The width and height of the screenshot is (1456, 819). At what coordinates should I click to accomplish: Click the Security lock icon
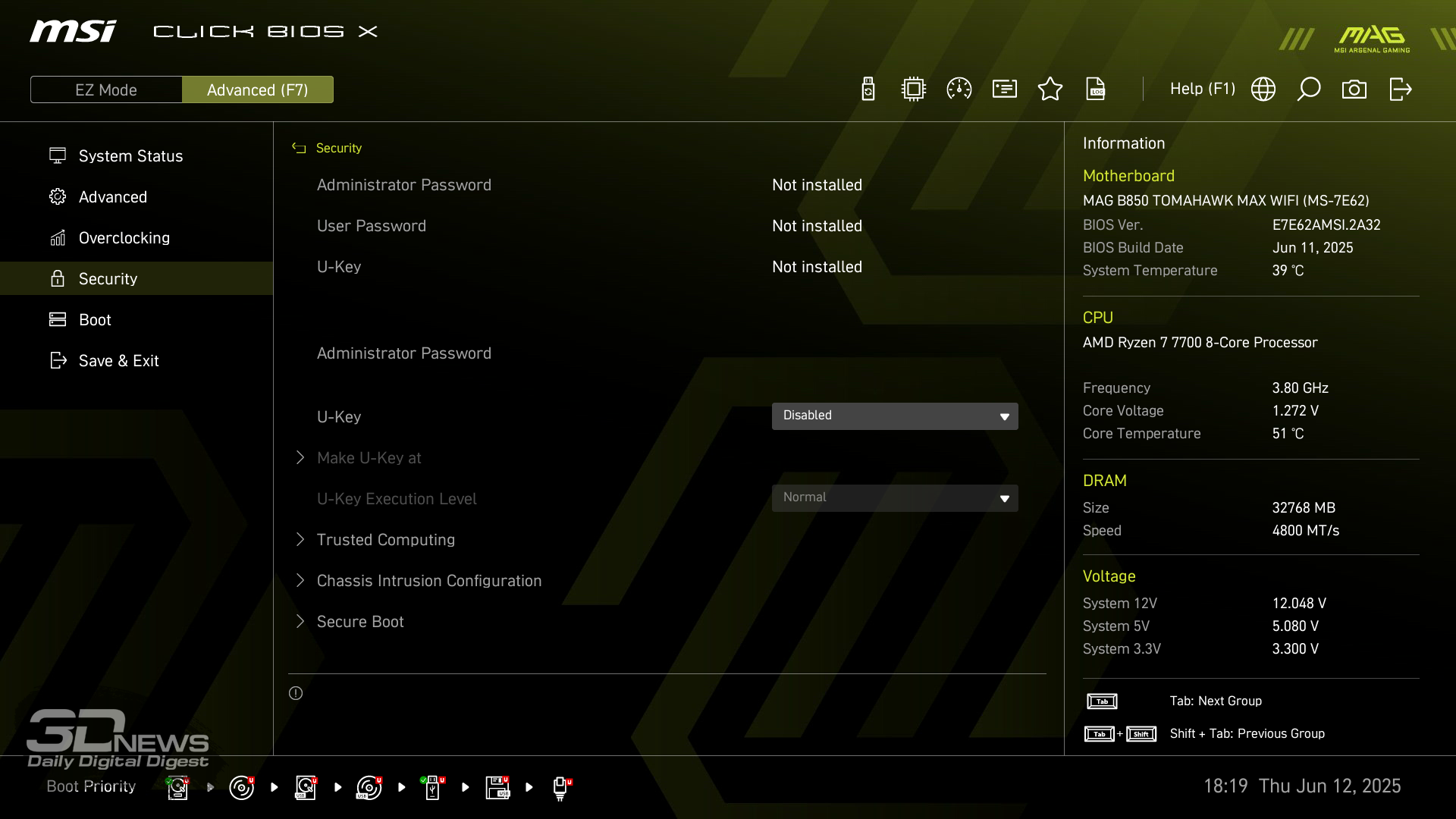[x=58, y=278]
